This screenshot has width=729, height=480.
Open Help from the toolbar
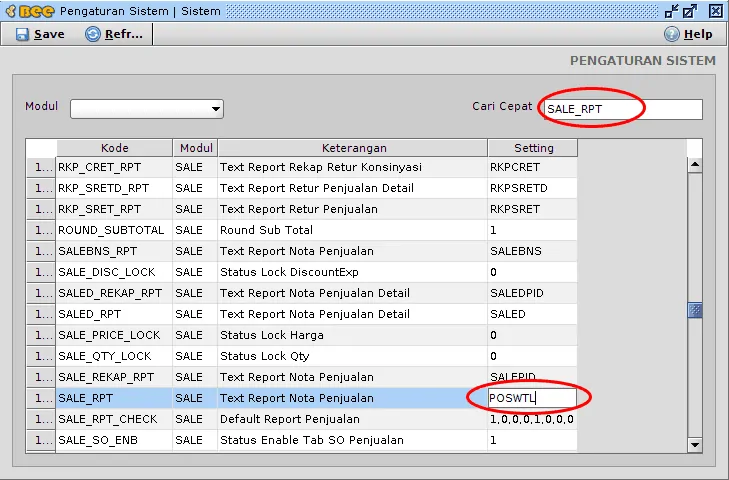click(x=689, y=34)
